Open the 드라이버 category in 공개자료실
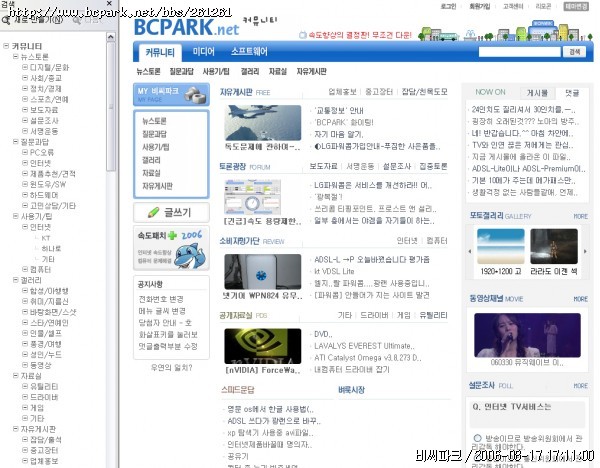The width and height of the screenshot is (600, 468). click(374, 315)
